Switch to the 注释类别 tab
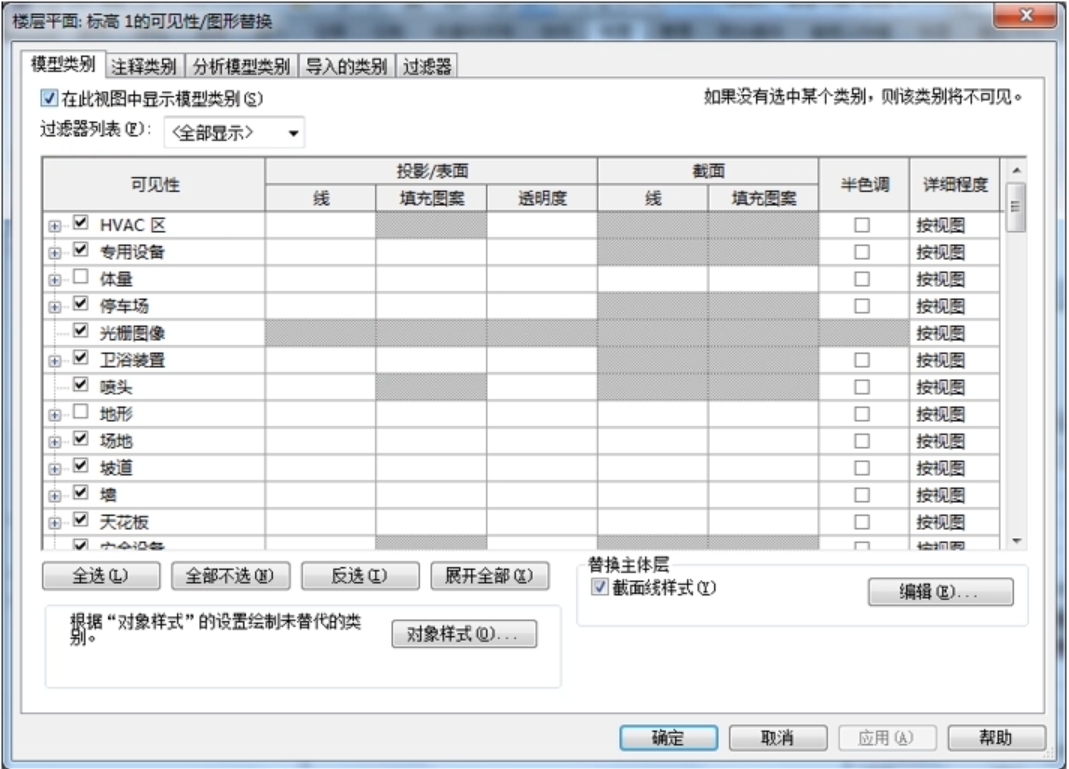The image size is (1069, 769). point(144,67)
